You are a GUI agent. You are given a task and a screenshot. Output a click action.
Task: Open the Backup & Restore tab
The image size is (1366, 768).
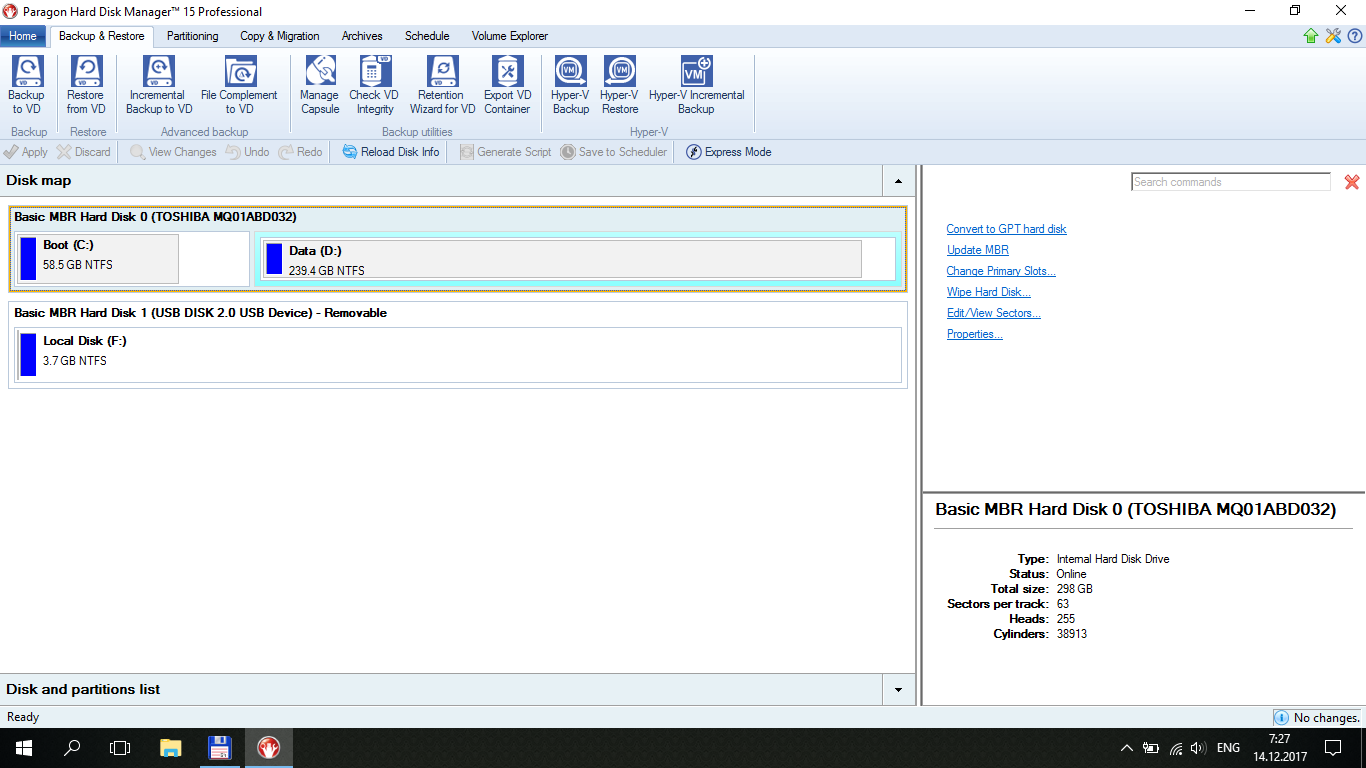[101, 36]
